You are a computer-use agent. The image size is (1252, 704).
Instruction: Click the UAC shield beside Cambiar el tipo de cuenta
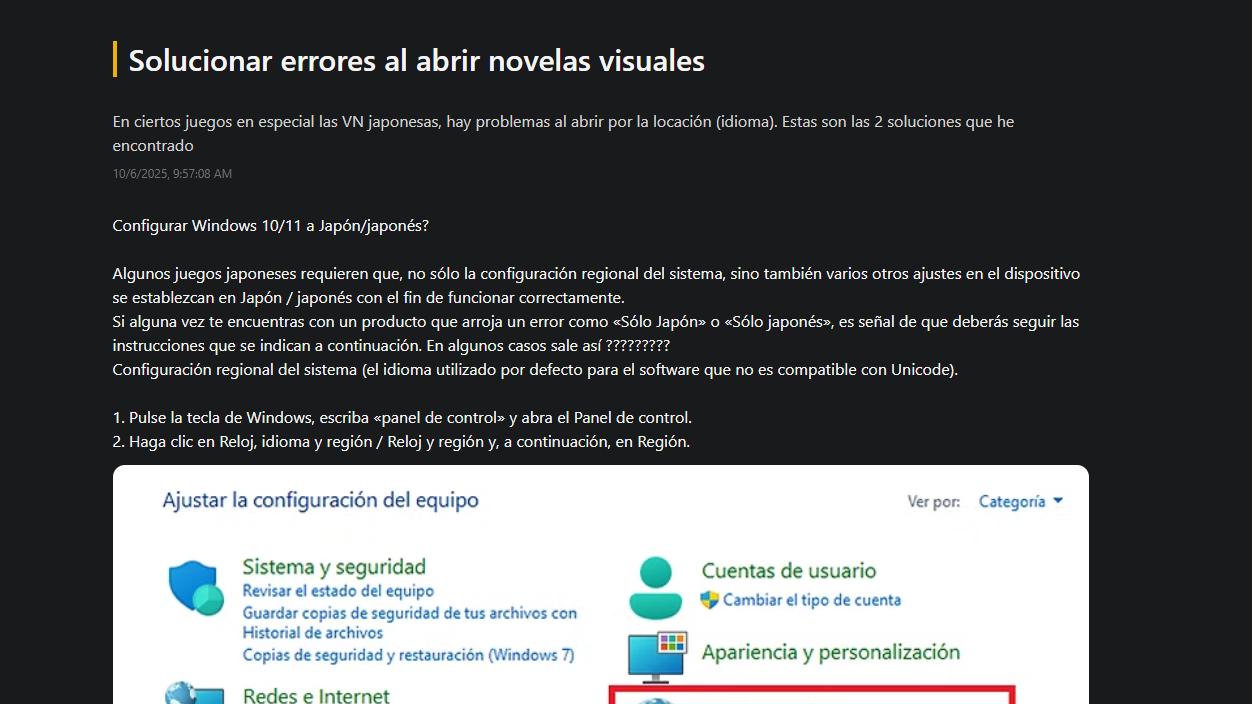tap(713, 600)
